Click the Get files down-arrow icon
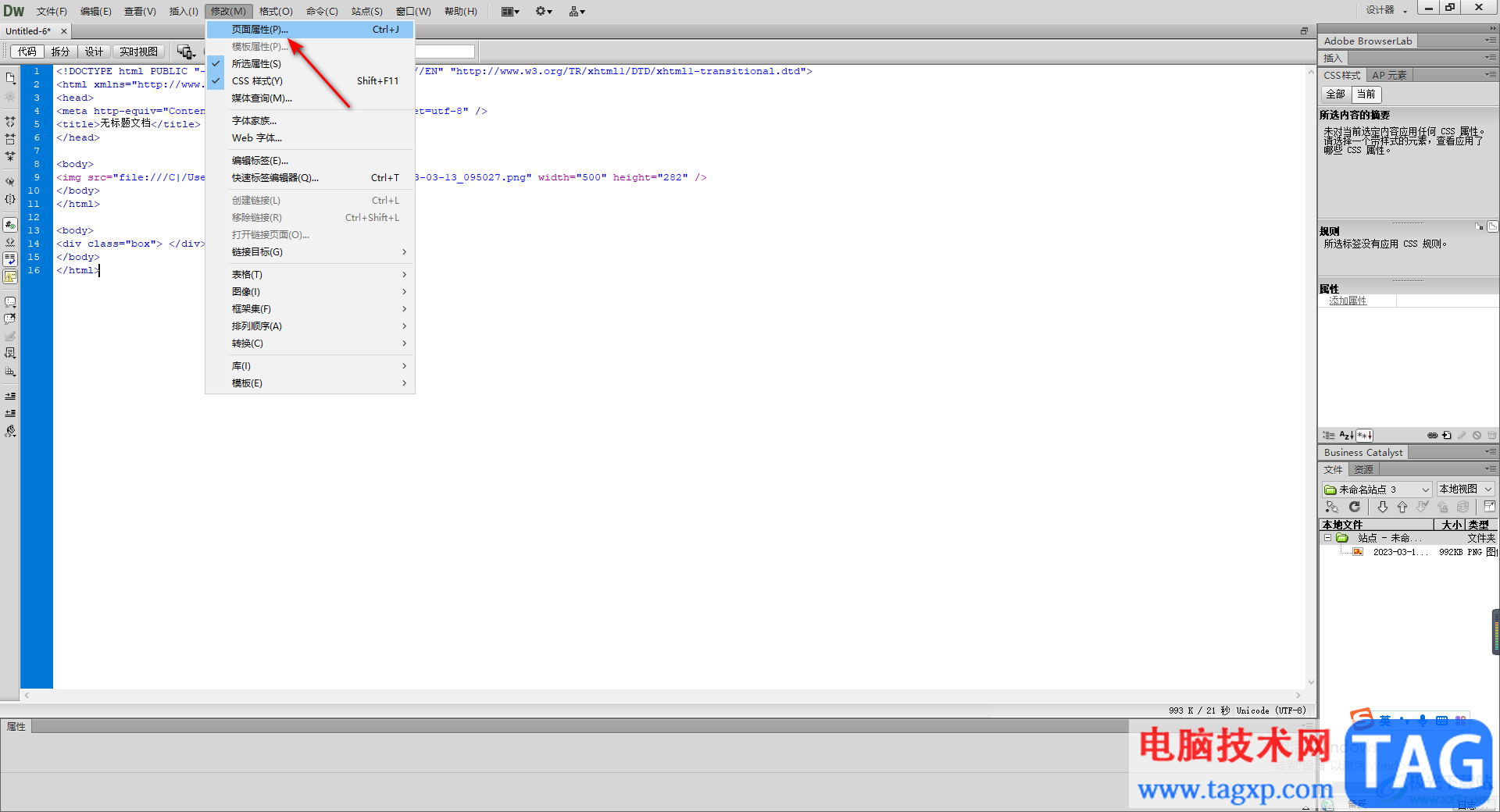1500x812 pixels. click(x=1382, y=507)
